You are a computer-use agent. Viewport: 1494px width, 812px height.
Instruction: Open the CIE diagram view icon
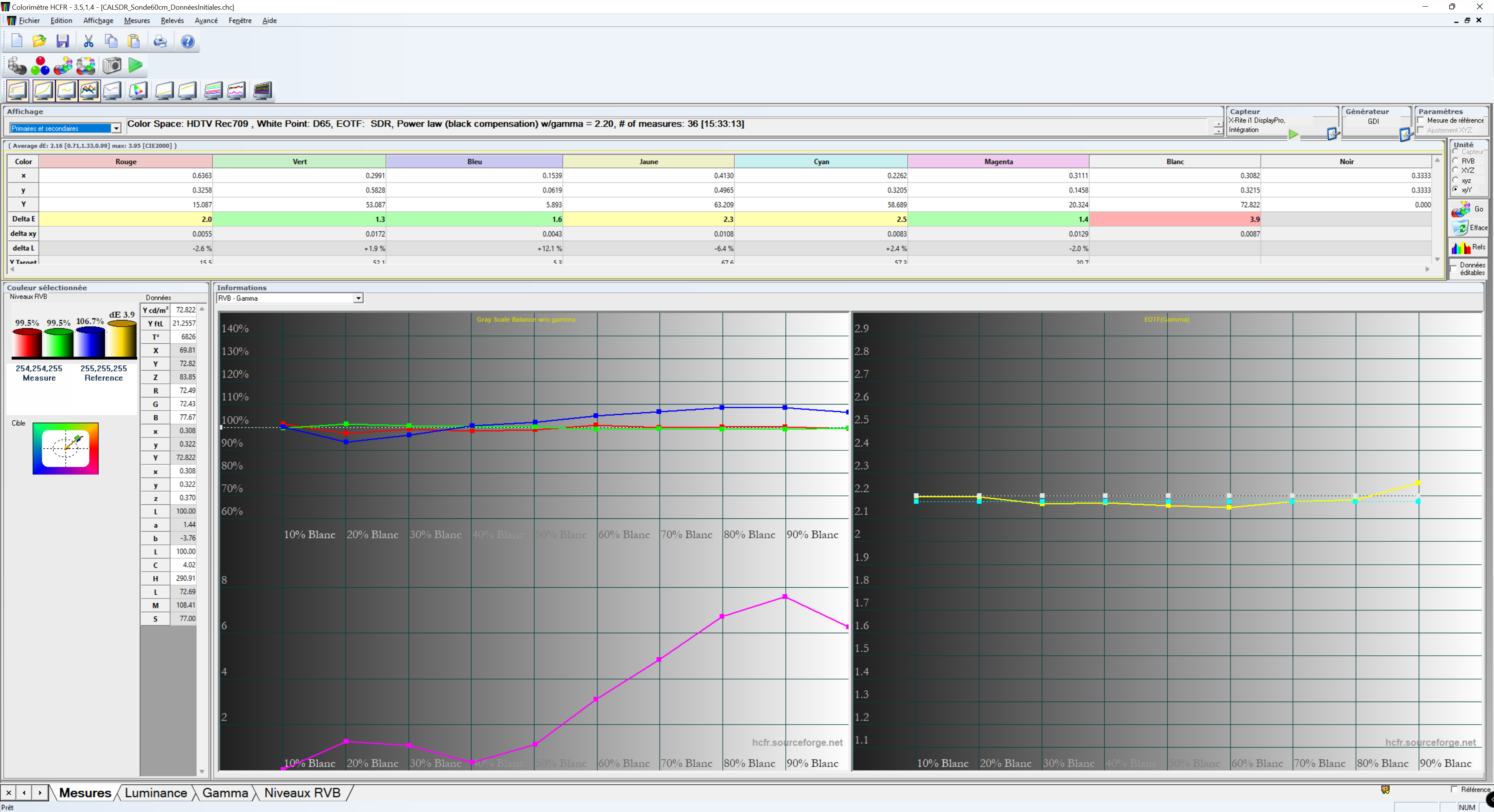pyautogui.click(x=138, y=90)
